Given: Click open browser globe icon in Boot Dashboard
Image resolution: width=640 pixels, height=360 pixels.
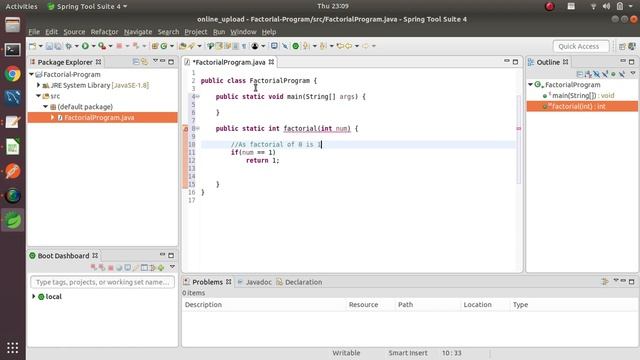Looking at the screenshot, I should pyautogui.click(x=119, y=268).
